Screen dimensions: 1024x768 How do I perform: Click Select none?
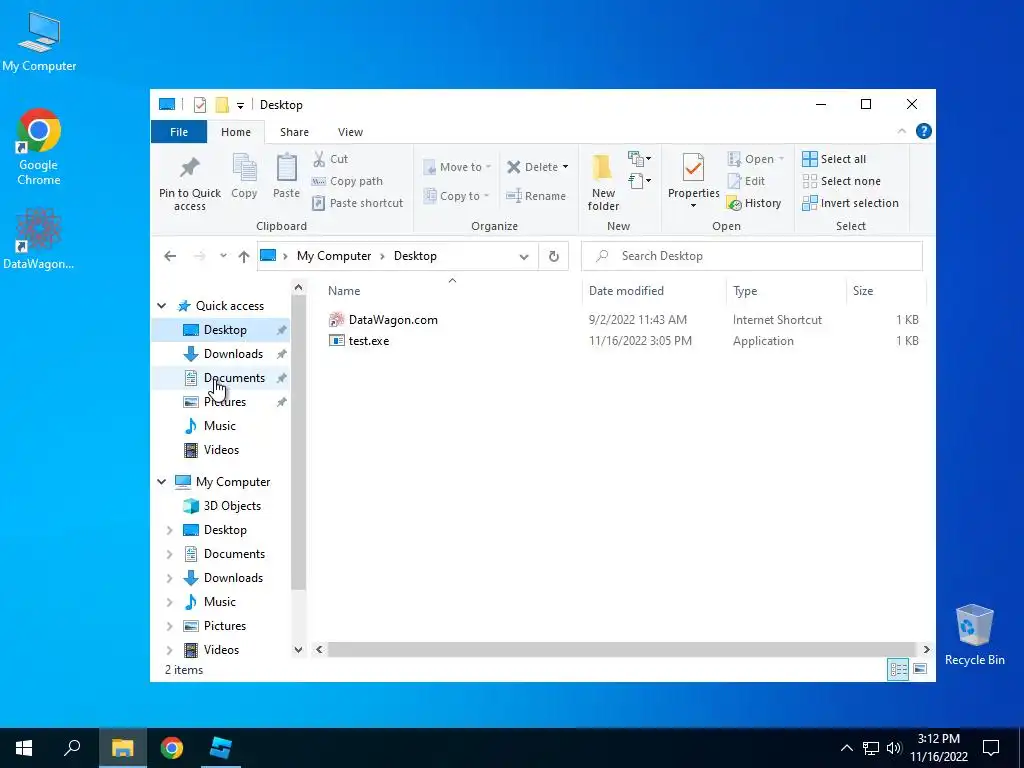coord(841,181)
